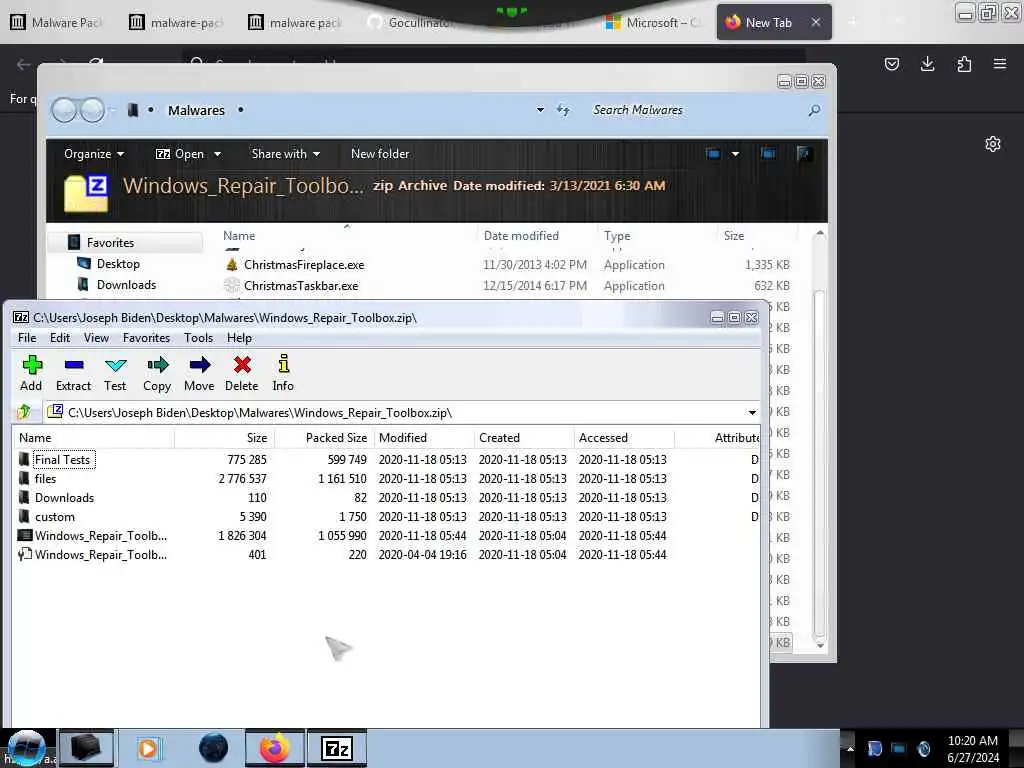
Task: Open the File menu in 7-Zip
Action: (27, 338)
